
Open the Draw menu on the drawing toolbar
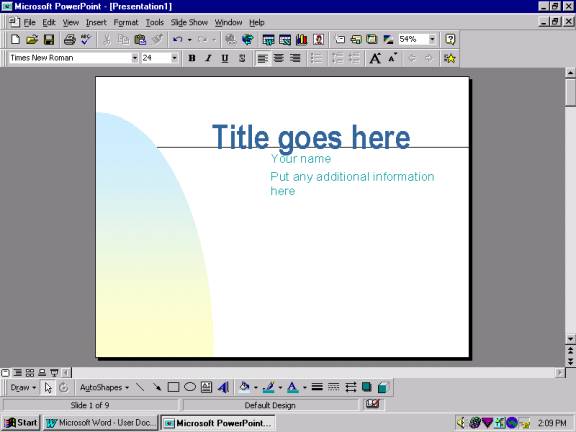[23, 388]
